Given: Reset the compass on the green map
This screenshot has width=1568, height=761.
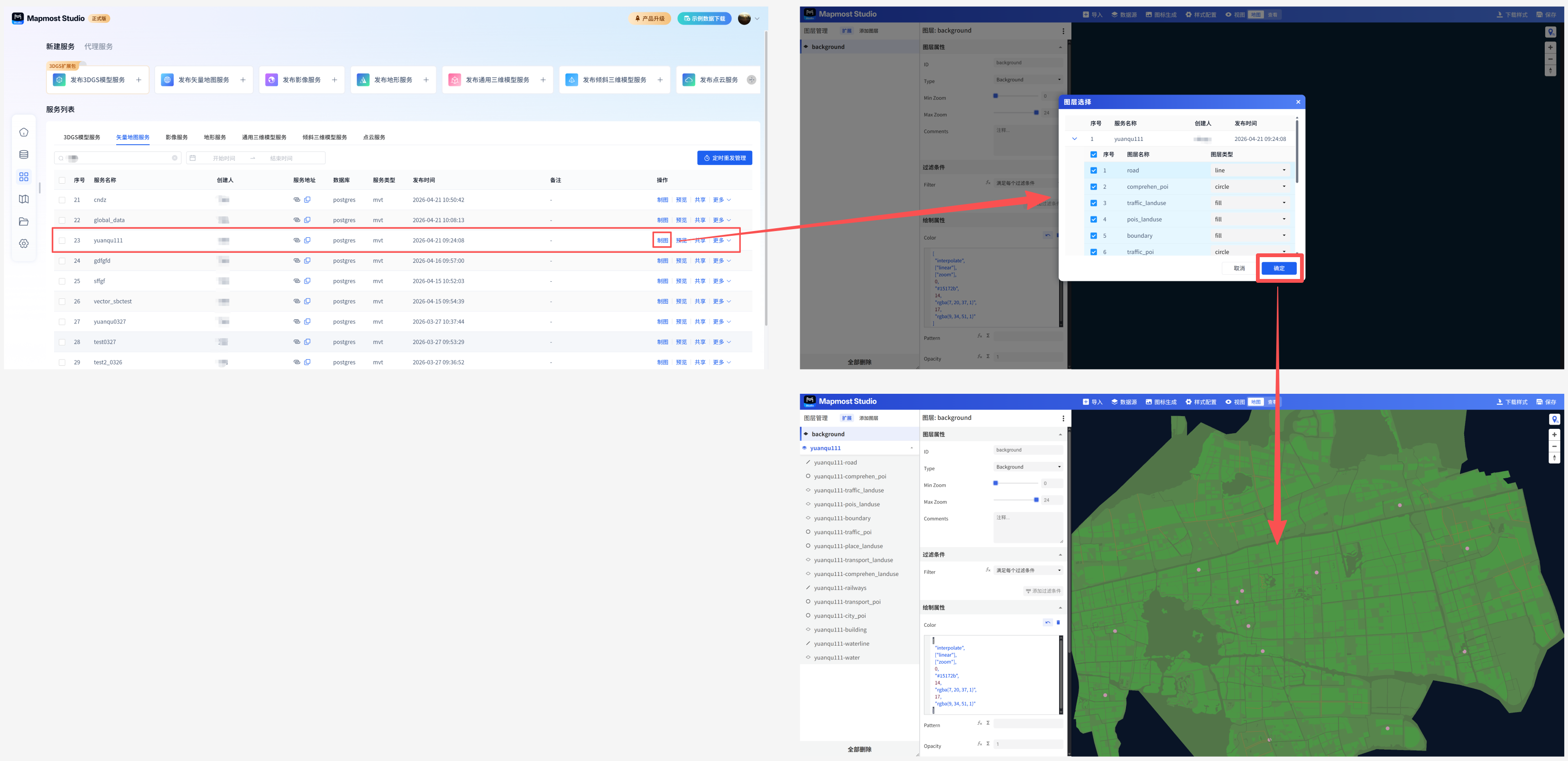Looking at the screenshot, I should (x=1554, y=458).
